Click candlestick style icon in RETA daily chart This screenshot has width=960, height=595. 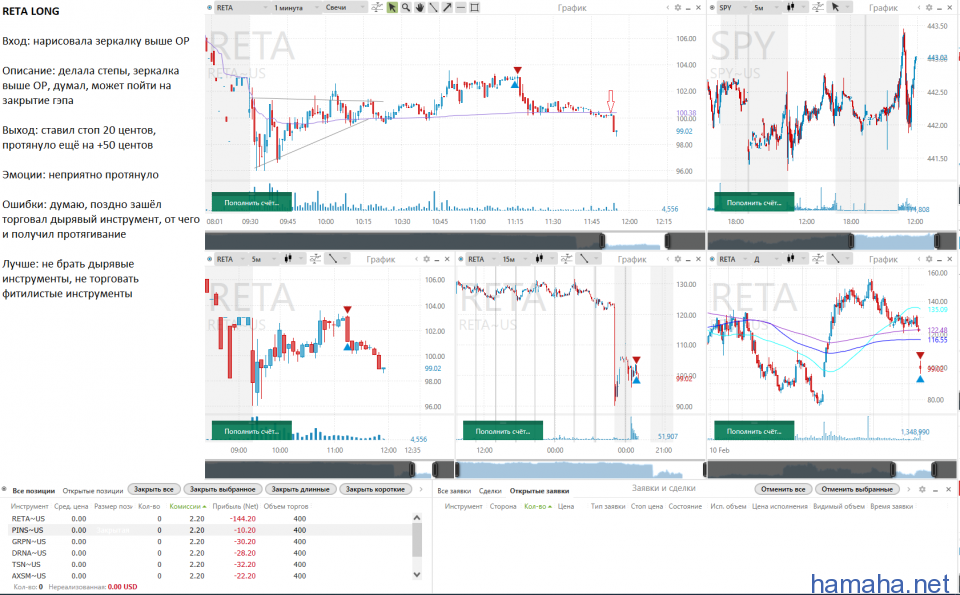[790, 259]
